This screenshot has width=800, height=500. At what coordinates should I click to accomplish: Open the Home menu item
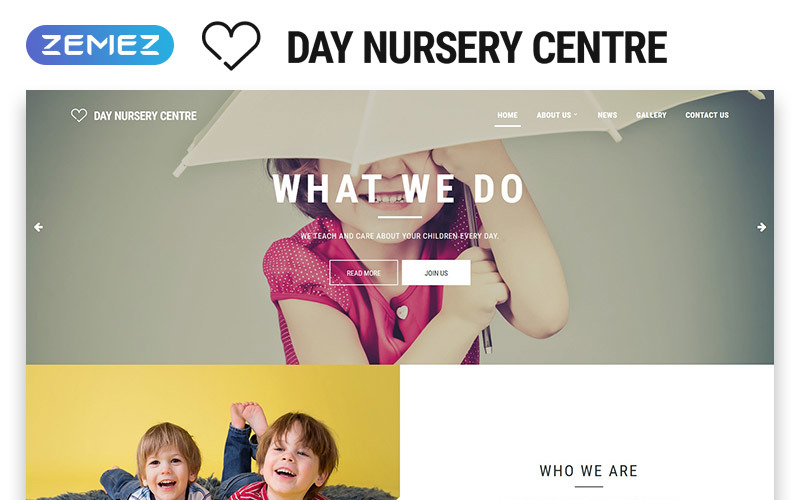tap(507, 115)
